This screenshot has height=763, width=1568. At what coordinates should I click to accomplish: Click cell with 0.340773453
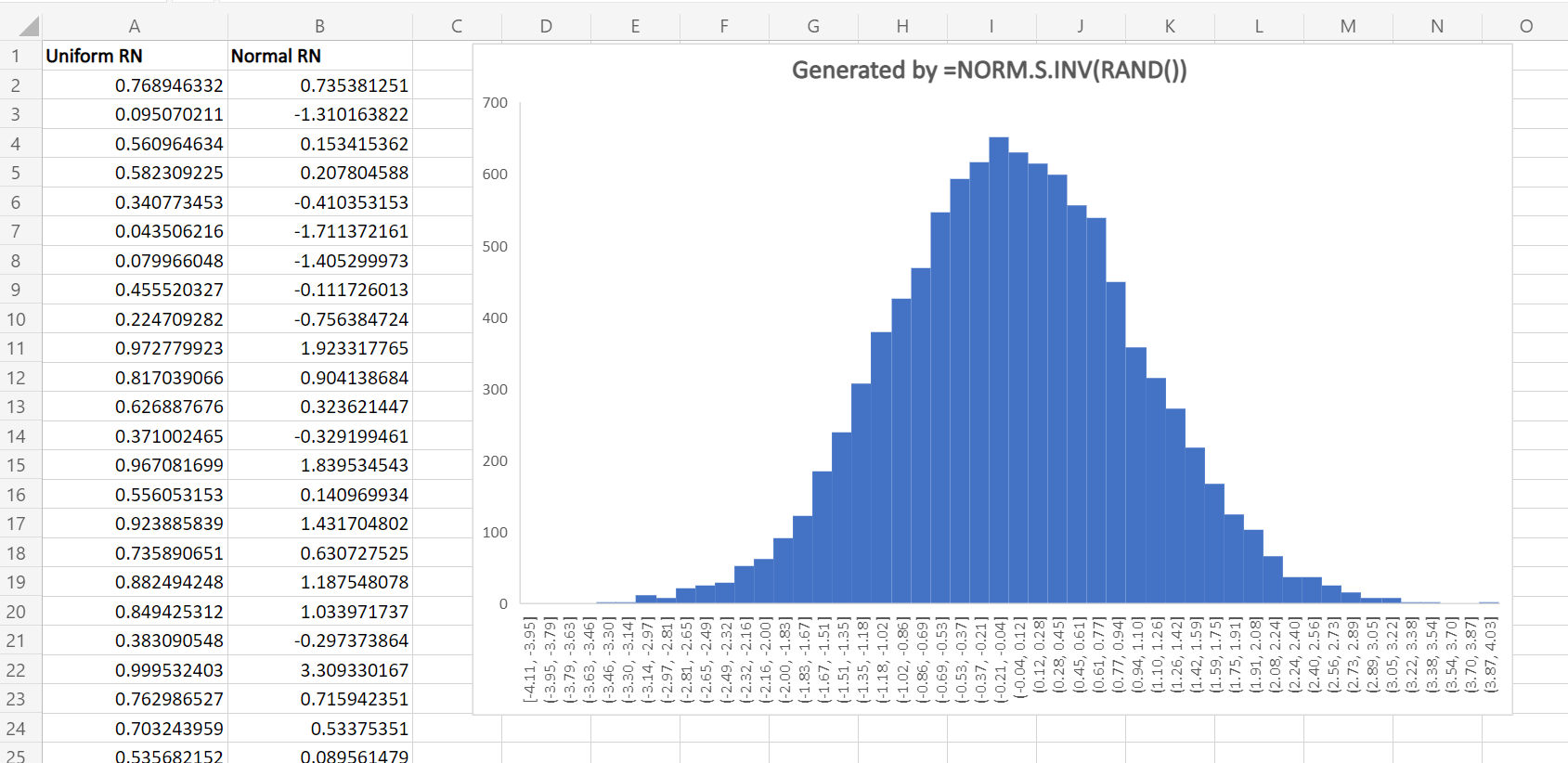(135, 202)
